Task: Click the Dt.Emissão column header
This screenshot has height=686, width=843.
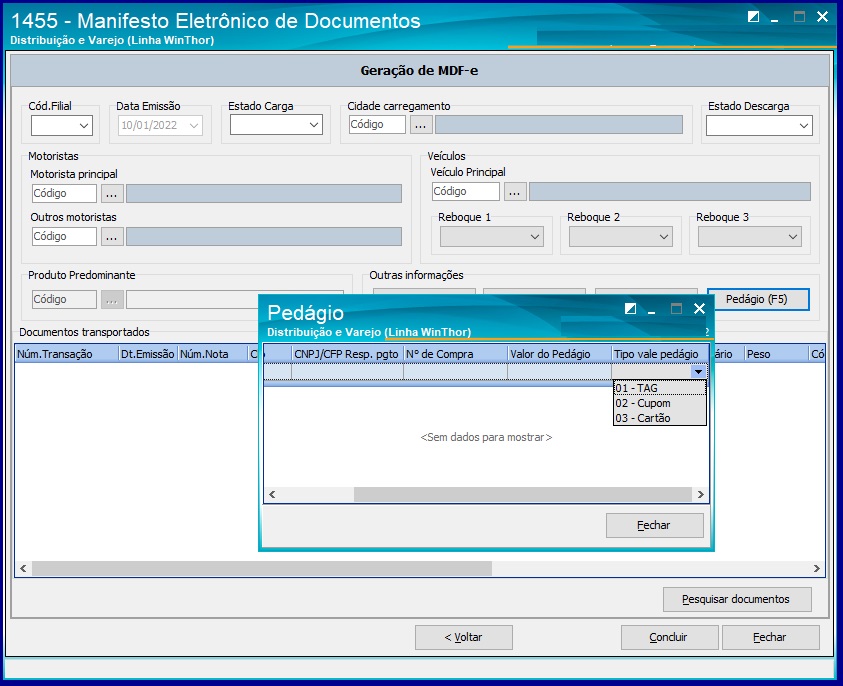Action: tap(147, 354)
